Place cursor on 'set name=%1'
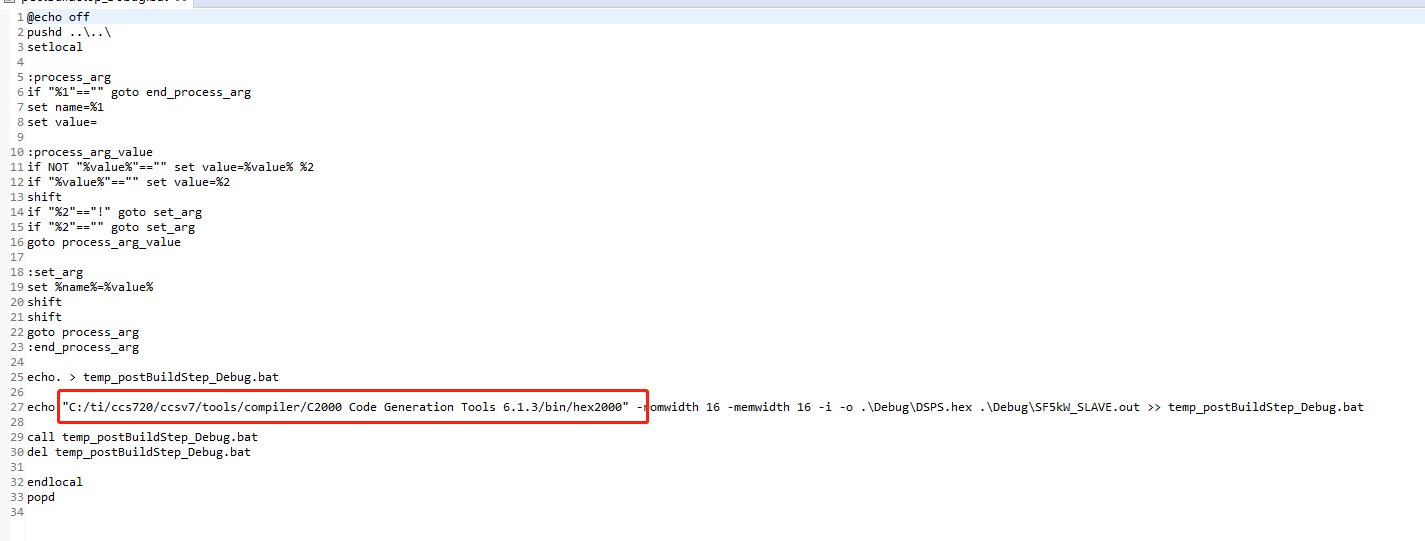Image resolution: width=1425 pixels, height=541 pixels. tap(65, 107)
